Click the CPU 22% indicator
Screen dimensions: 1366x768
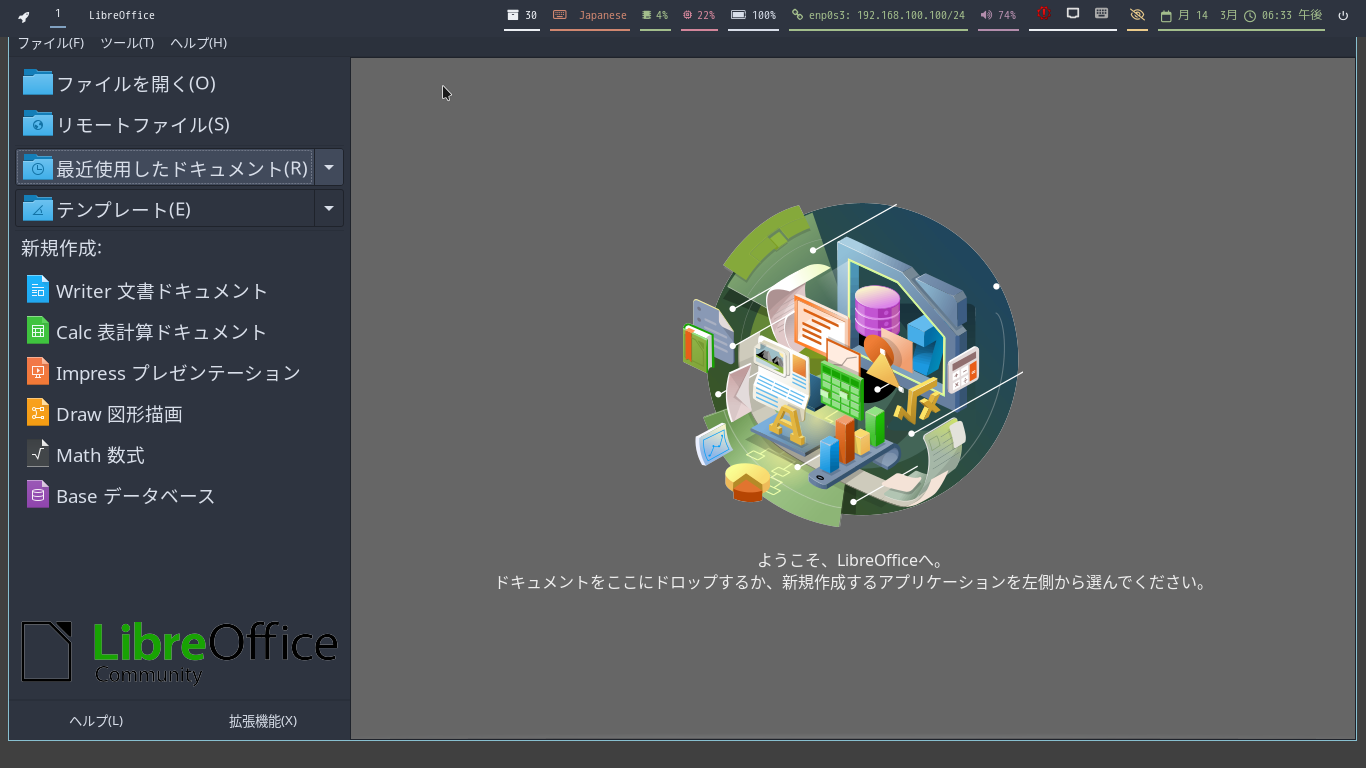click(x=699, y=15)
